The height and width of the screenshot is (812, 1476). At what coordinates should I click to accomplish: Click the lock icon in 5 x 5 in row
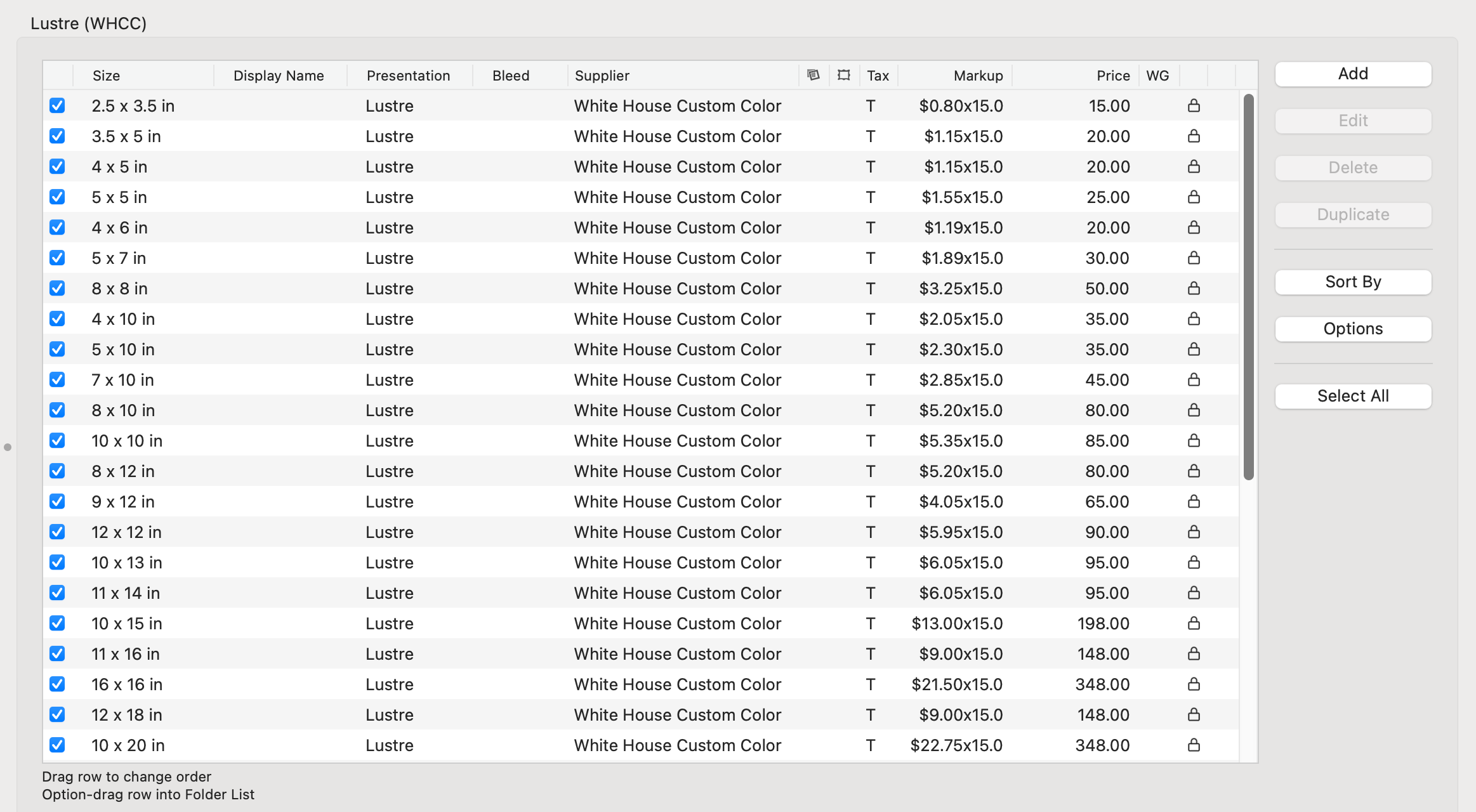pyautogui.click(x=1194, y=197)
